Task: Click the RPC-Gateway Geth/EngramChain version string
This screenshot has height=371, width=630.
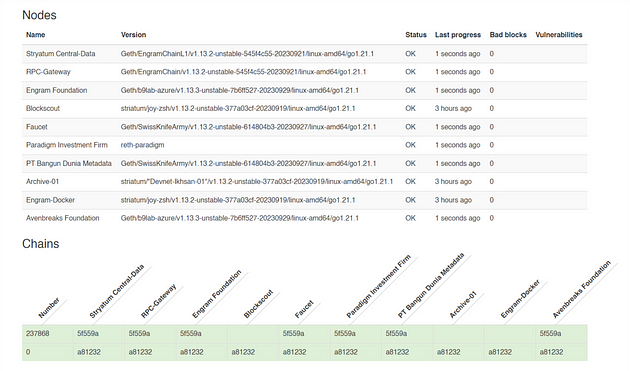Action: [243, 72]
